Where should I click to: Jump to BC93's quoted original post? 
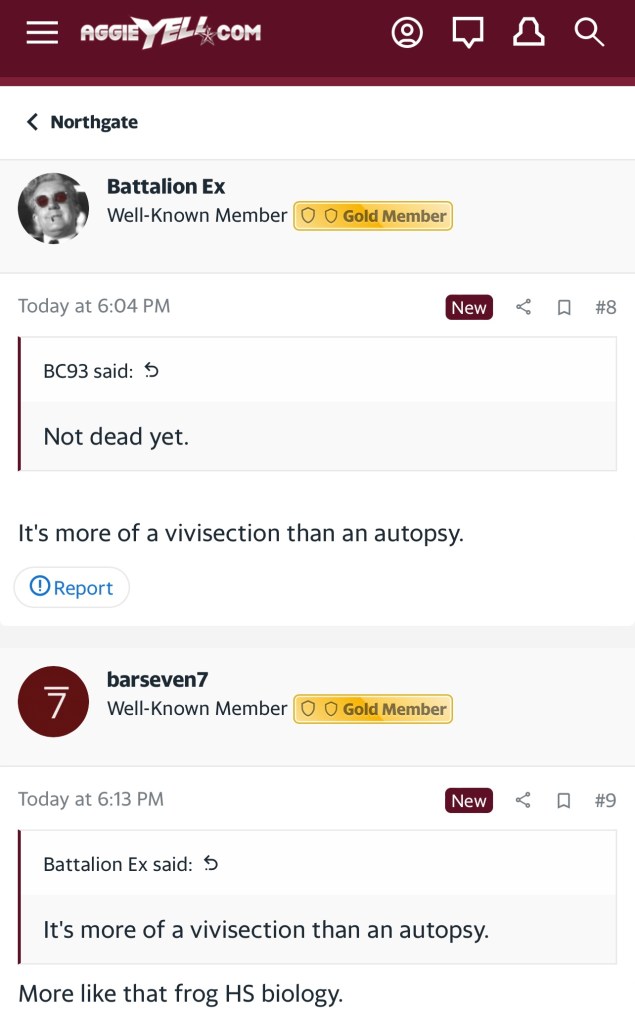click(x=152, y=371)
